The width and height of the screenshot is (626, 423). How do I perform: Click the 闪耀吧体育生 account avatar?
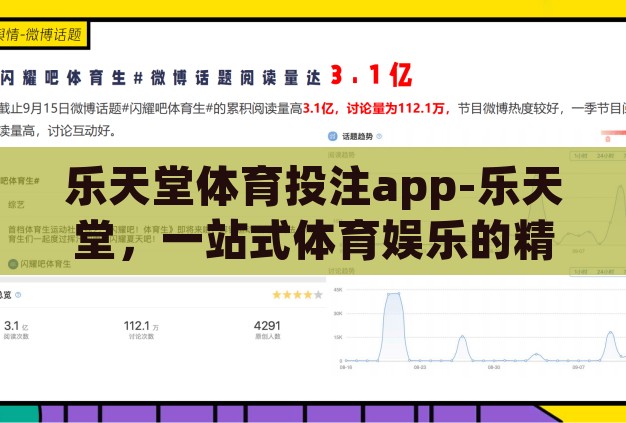(13, 264)
